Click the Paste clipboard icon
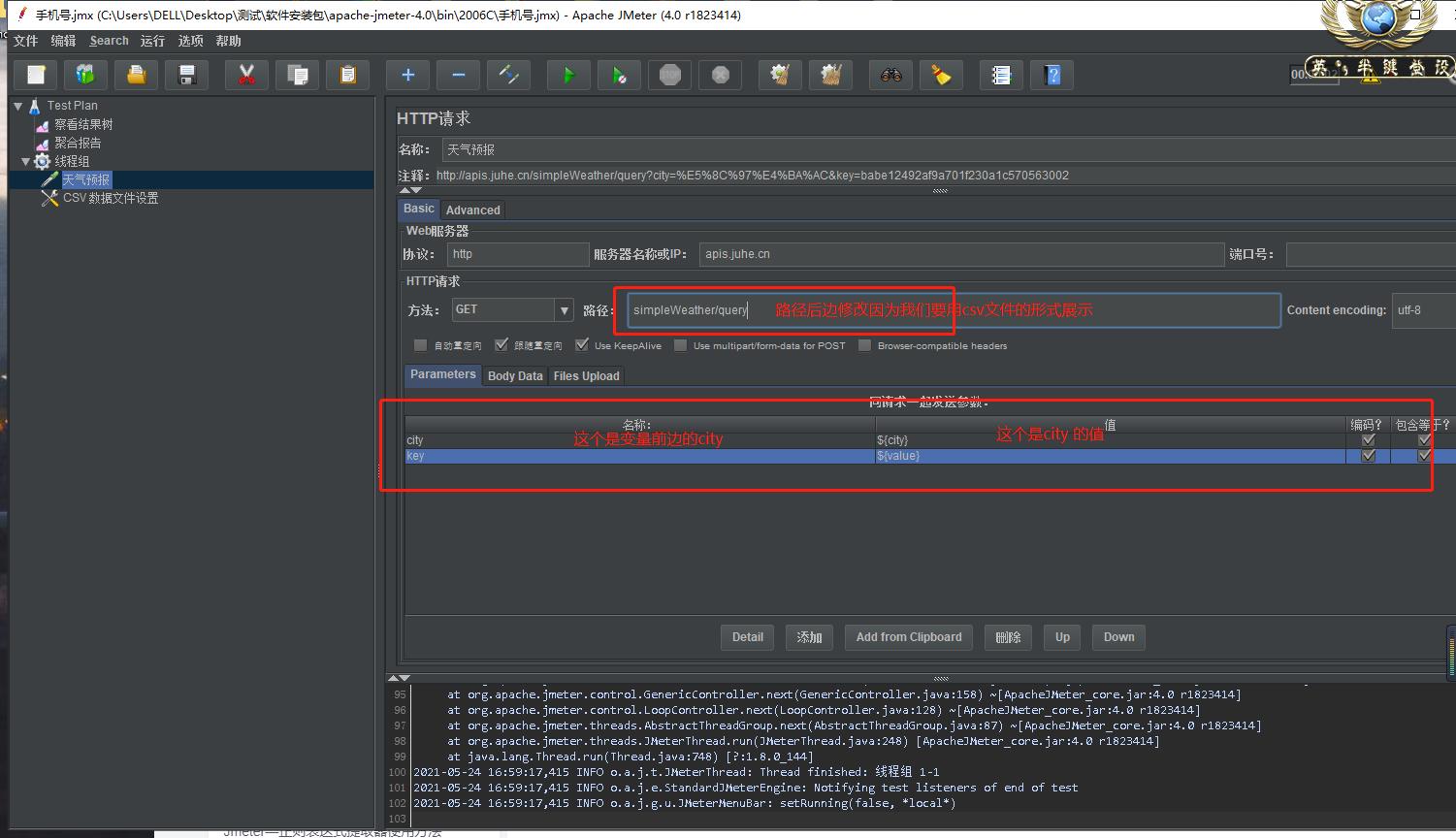 point(347,75)
